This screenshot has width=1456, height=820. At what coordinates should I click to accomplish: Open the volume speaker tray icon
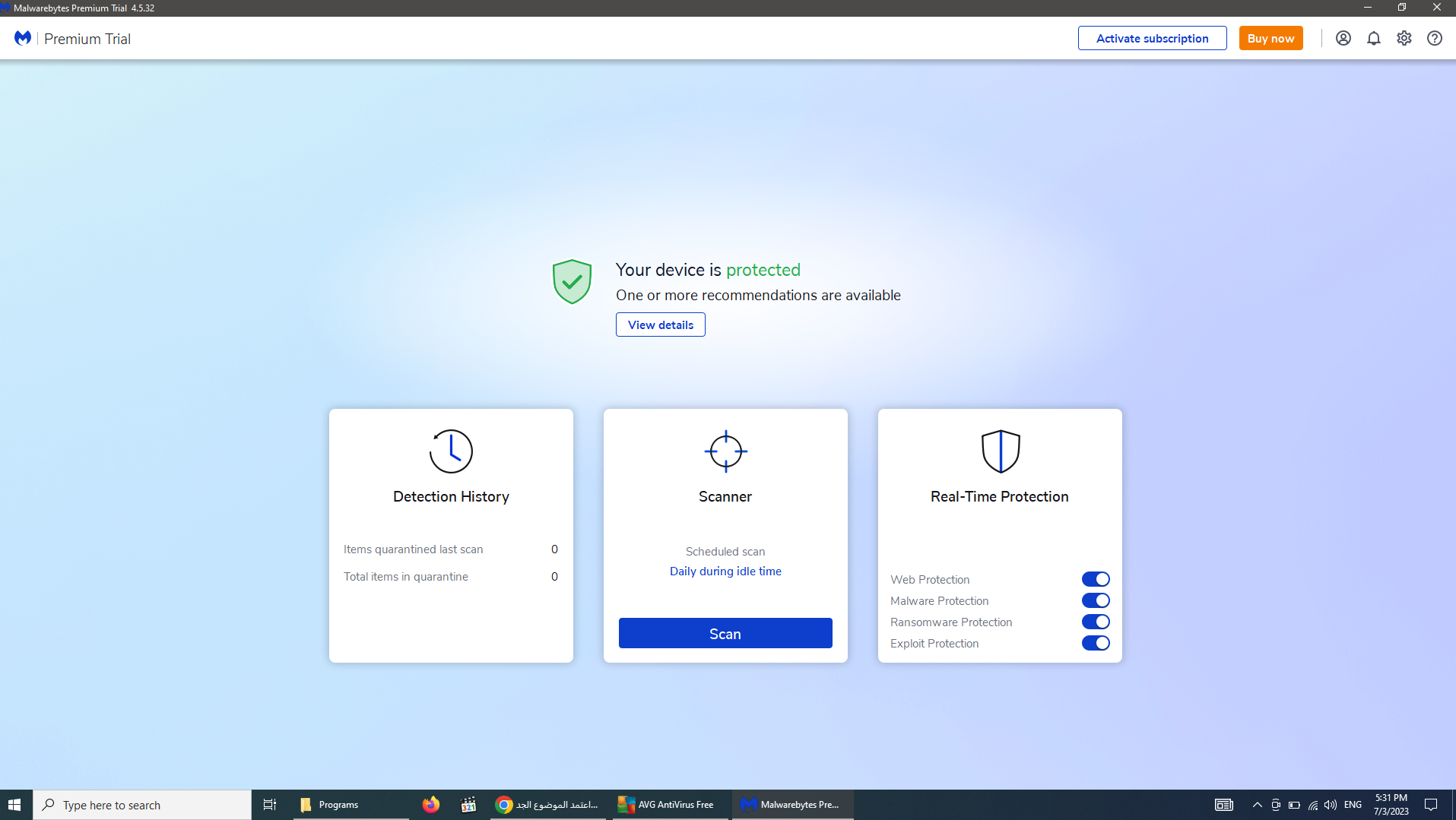[x=1331, y=805]
